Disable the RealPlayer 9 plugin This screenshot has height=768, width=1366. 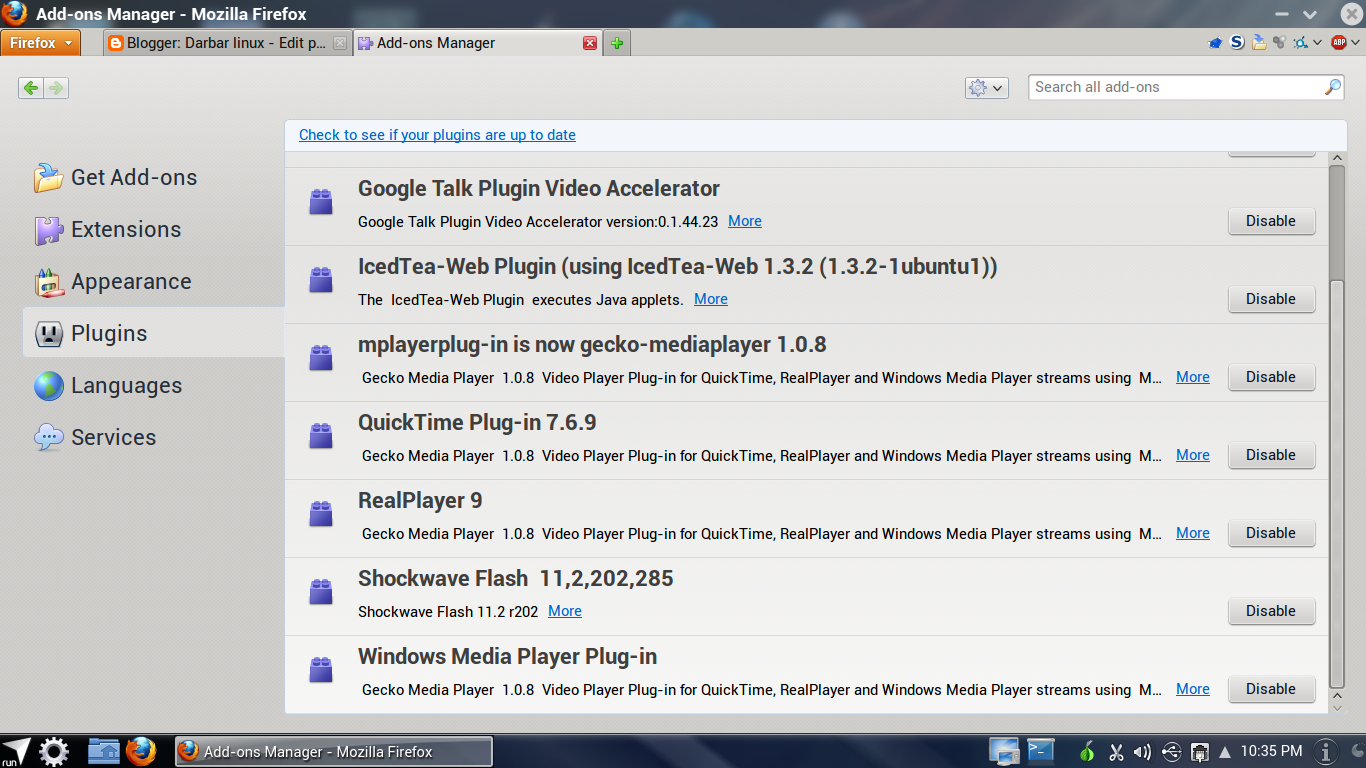(1271, 532)
